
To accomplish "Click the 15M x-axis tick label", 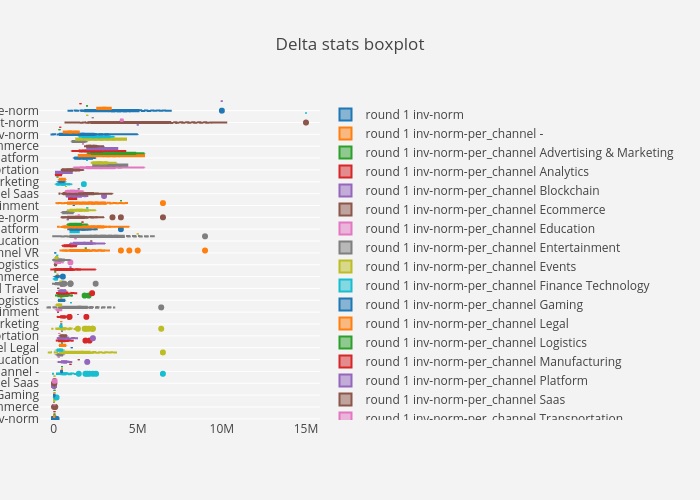I will coord(306,429).
